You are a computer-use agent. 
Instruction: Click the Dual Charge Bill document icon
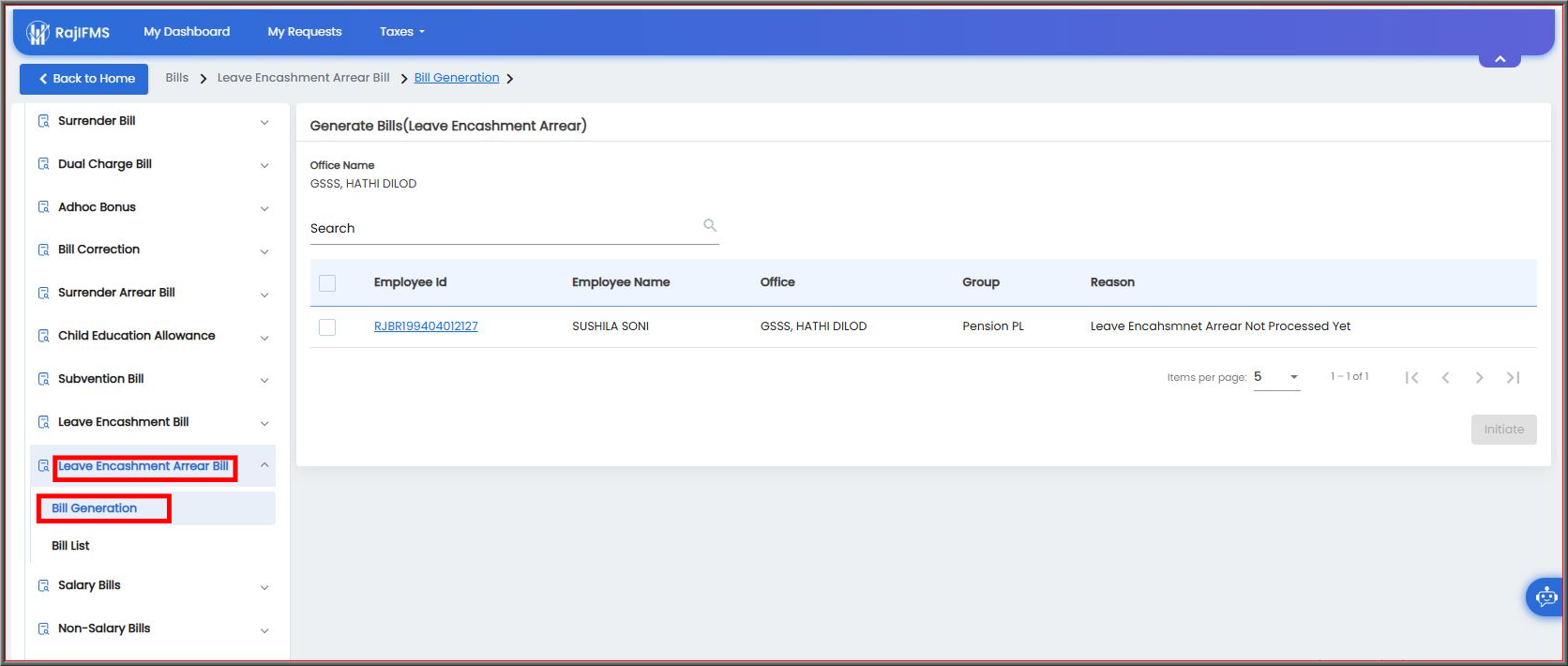pyautogui.click(x=43, y=164)
